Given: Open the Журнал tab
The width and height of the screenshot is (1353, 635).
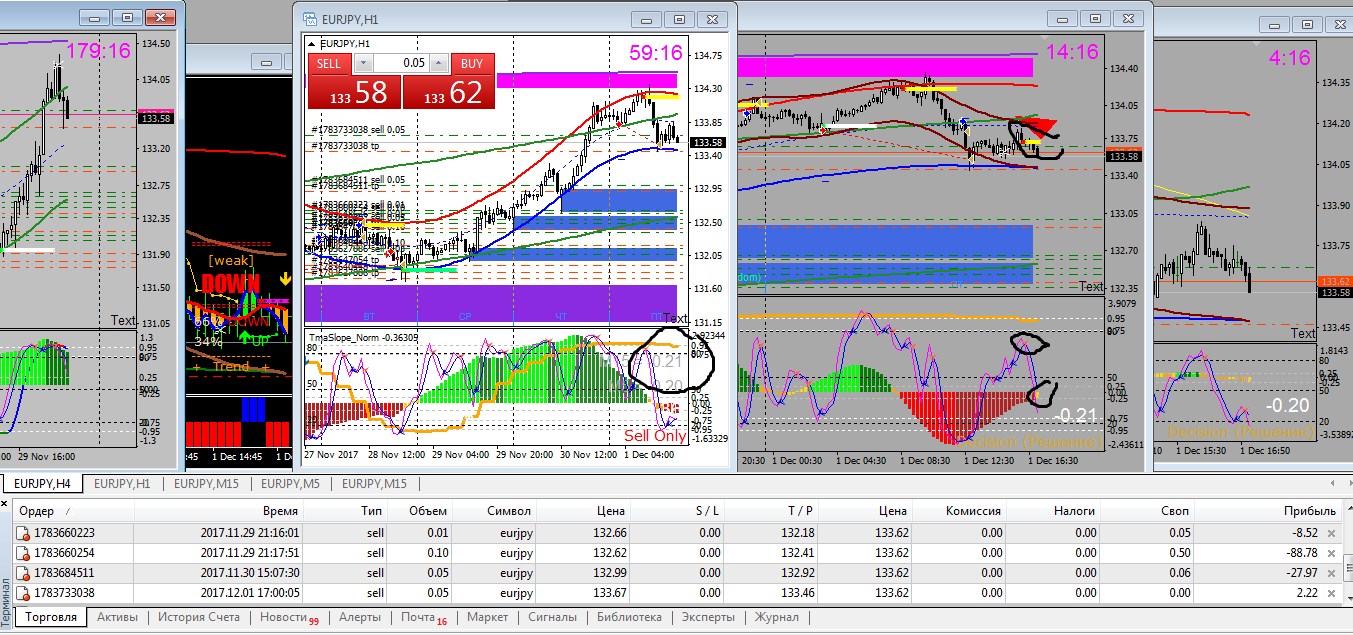Looking at the screenshot, I should tap(777, 617).
